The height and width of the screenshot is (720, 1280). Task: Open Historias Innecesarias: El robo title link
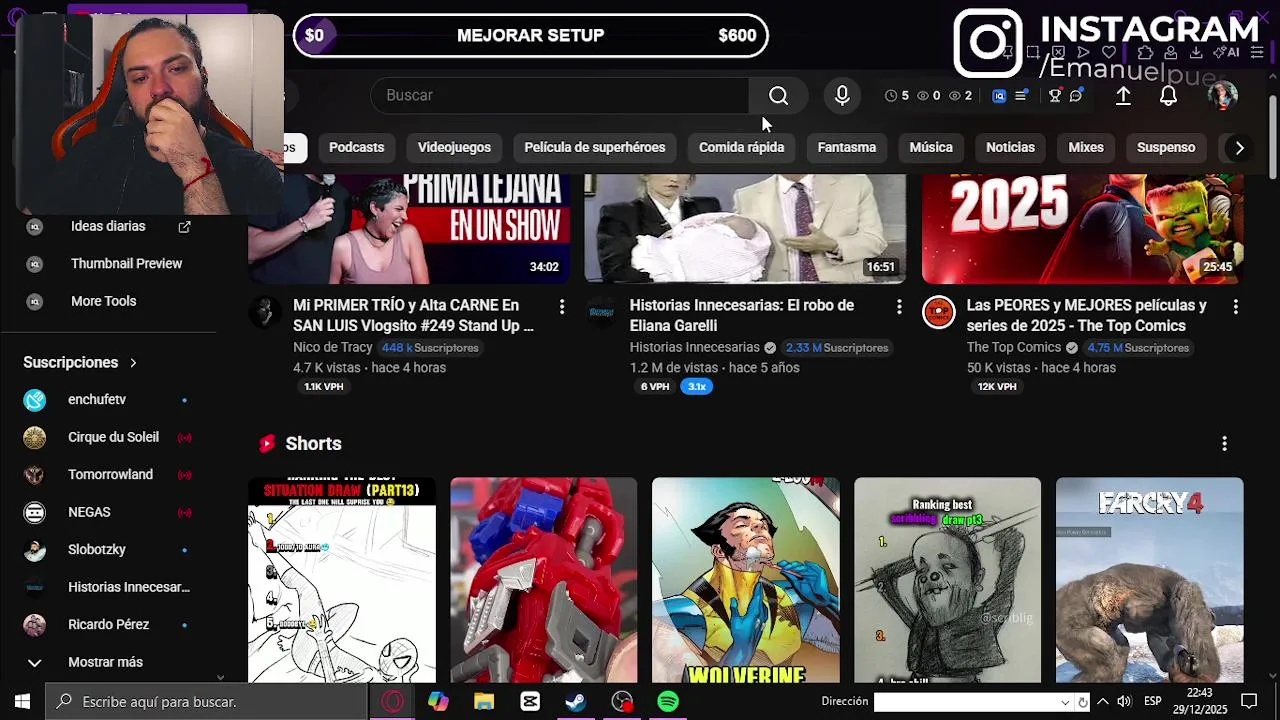742,315
